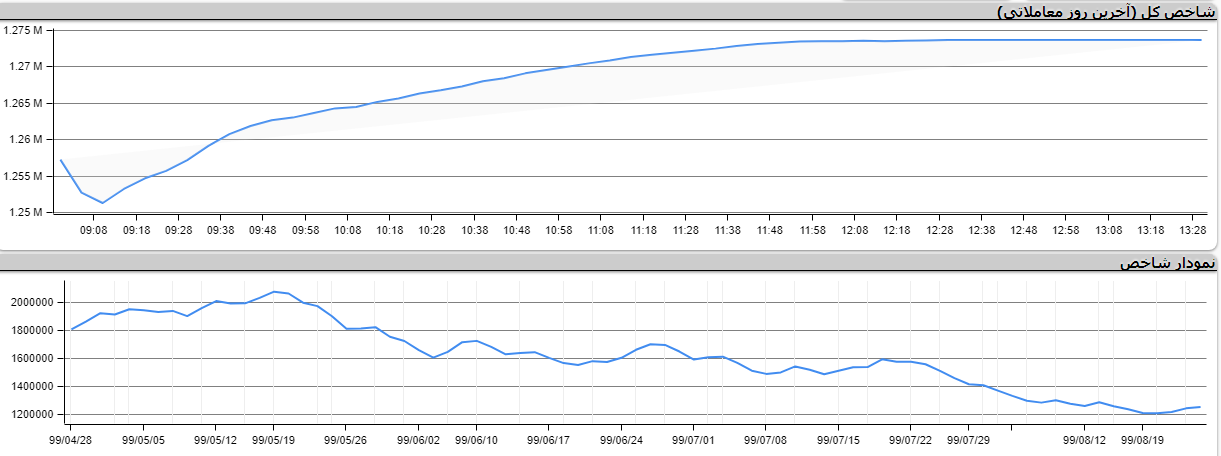Click the 12:08 time axis label
The image size is (1221, 456).
855,230
